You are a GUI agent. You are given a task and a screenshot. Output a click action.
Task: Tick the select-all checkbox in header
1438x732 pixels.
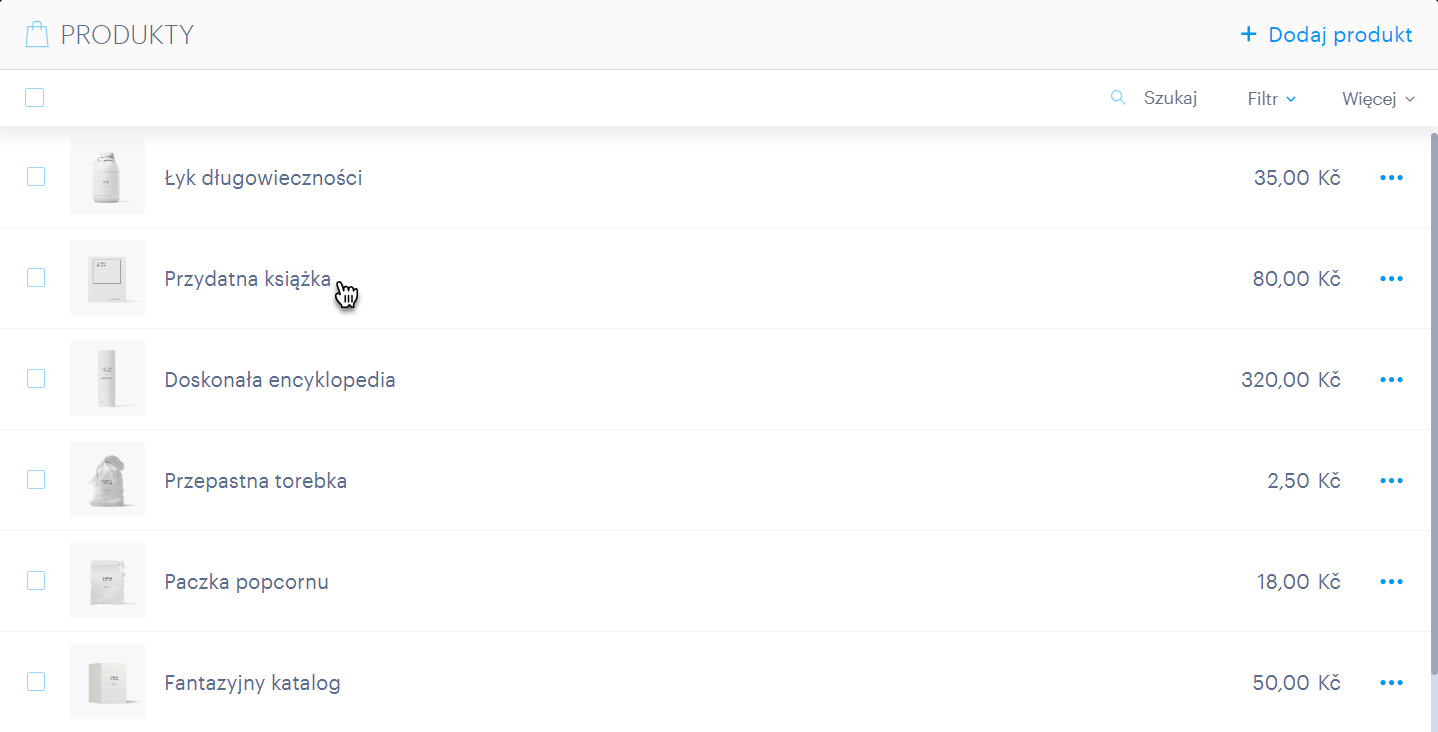click(x=35, y=97)
